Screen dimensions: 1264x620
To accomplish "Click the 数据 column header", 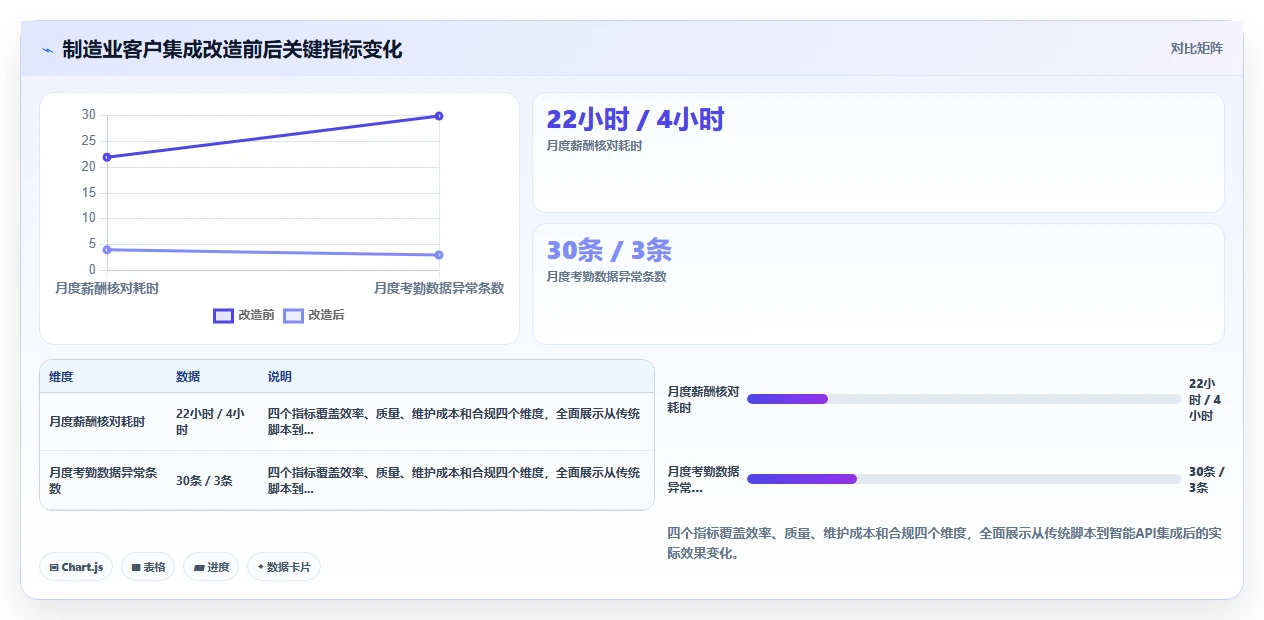I will click(188, 377).
